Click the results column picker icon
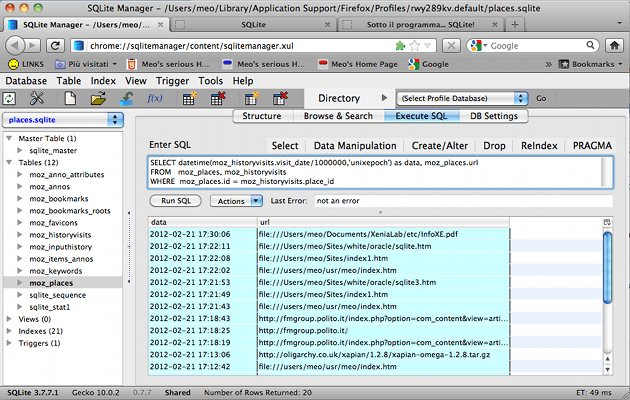 [x=607, y=222]
